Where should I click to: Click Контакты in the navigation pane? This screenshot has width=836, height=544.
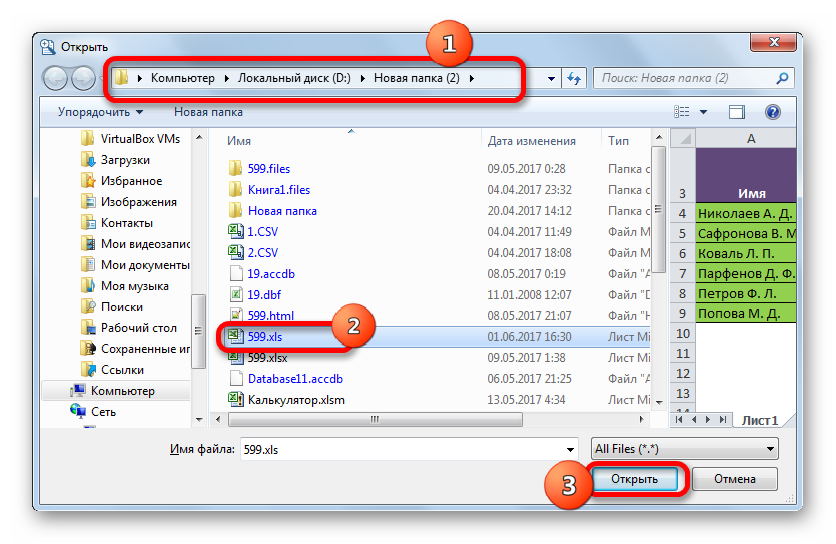pos(127,223)
